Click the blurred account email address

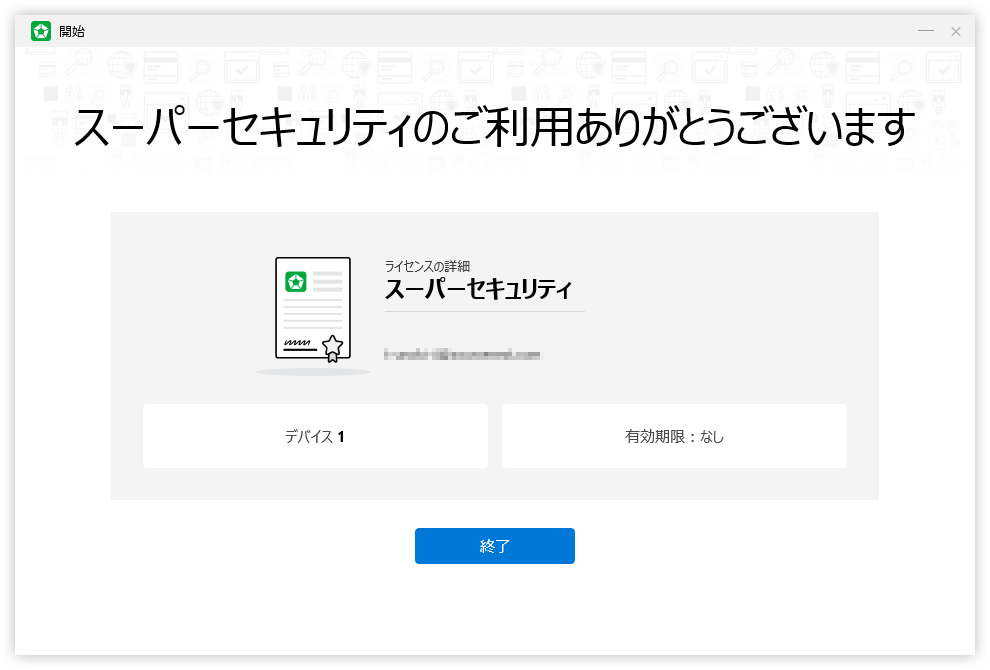[462, 354]
